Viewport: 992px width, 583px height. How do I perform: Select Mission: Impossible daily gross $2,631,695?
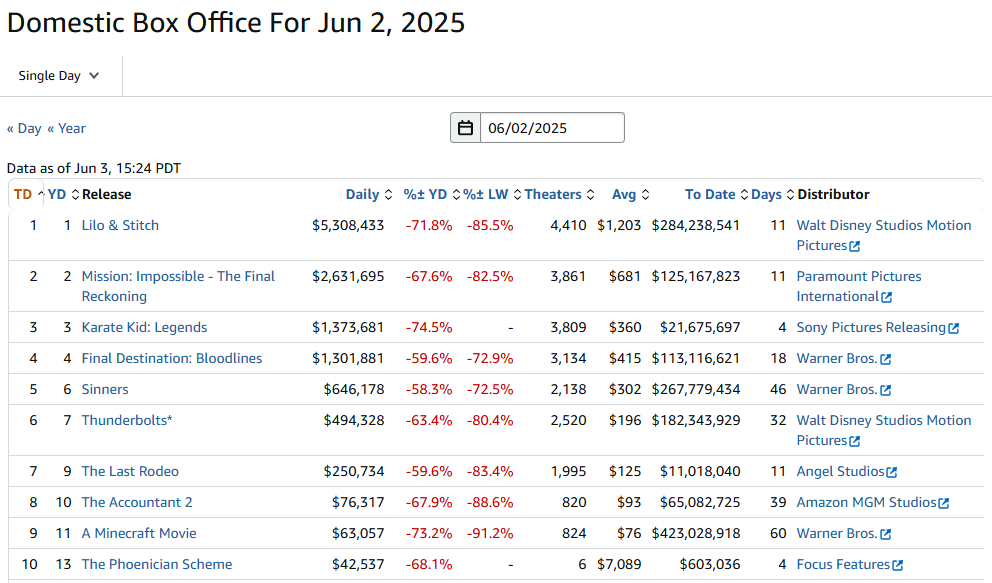coord(348,276)
